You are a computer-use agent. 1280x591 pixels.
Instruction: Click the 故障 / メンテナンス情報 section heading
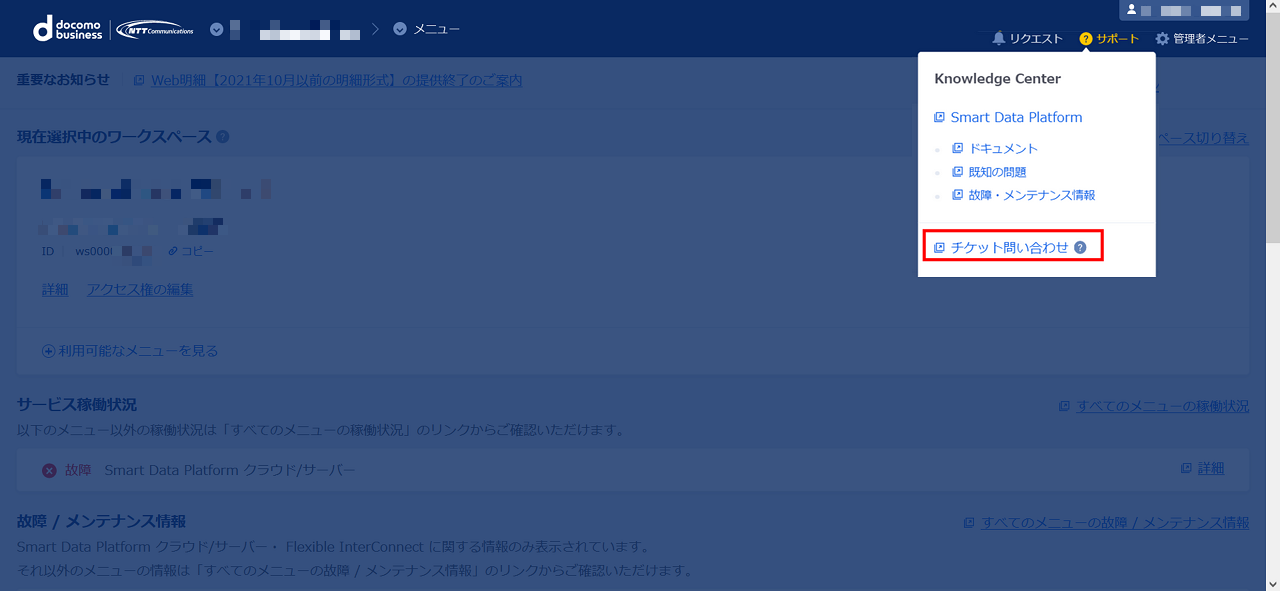(101, 521)
